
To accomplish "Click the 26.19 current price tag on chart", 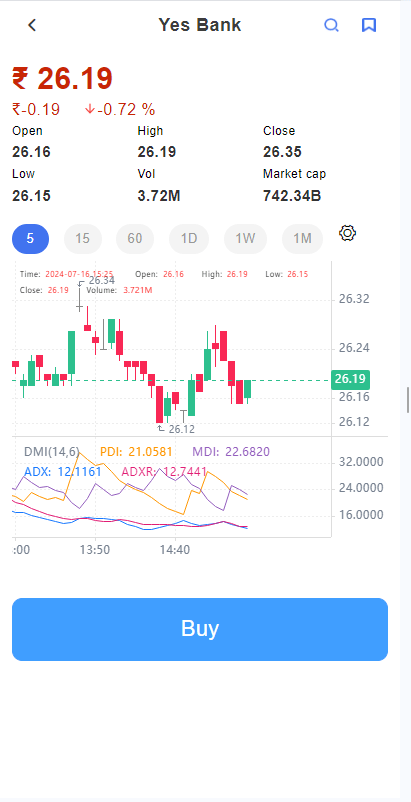I will pyautogui.click(x=350, y=380).
